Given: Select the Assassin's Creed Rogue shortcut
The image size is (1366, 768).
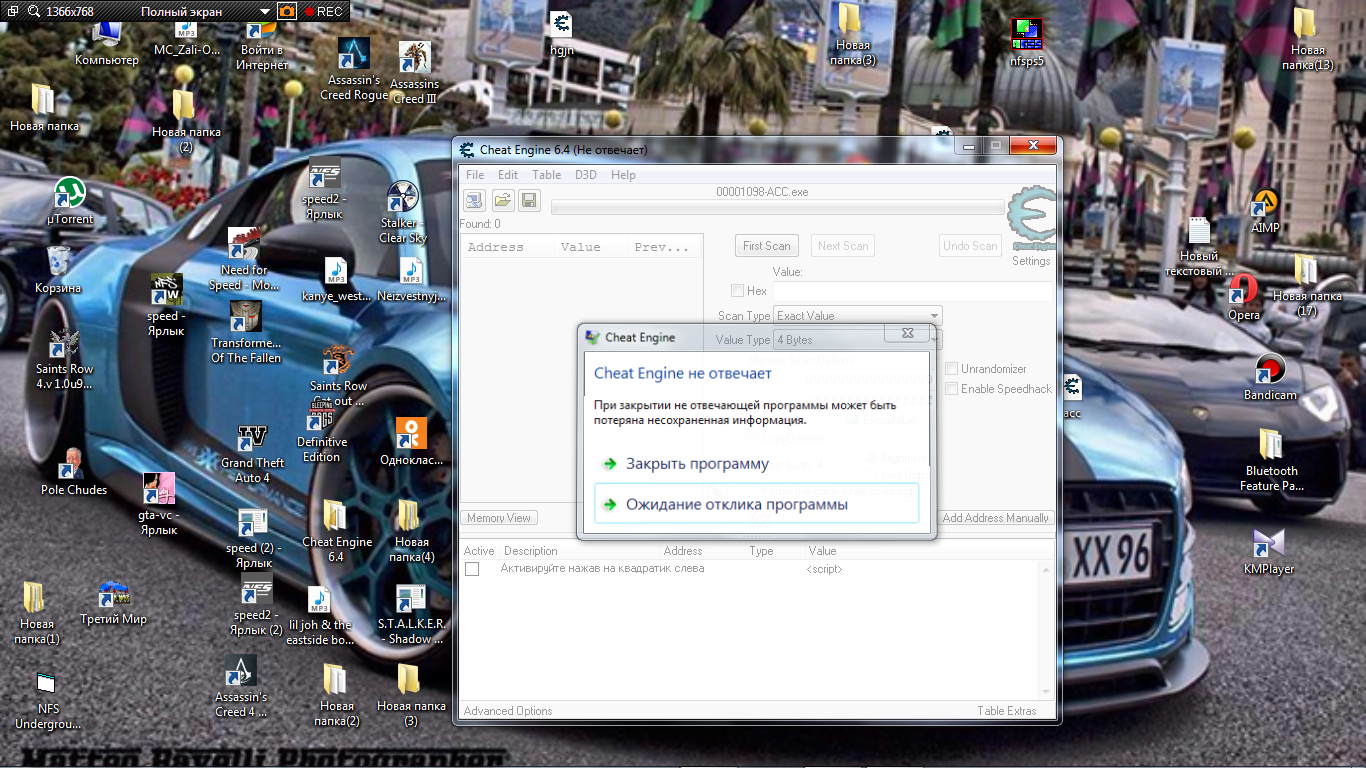Looking at the screenshot, I should 354,68.
